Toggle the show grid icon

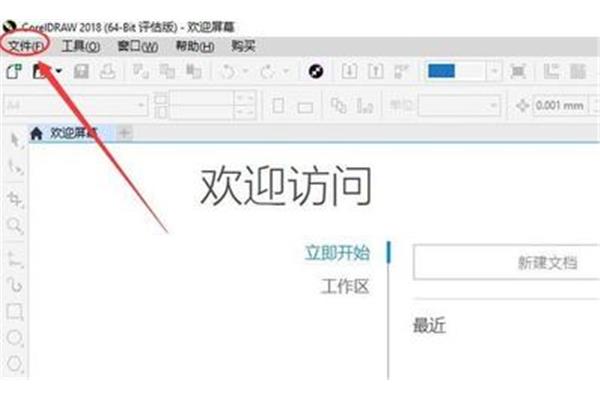pos(578,71)
